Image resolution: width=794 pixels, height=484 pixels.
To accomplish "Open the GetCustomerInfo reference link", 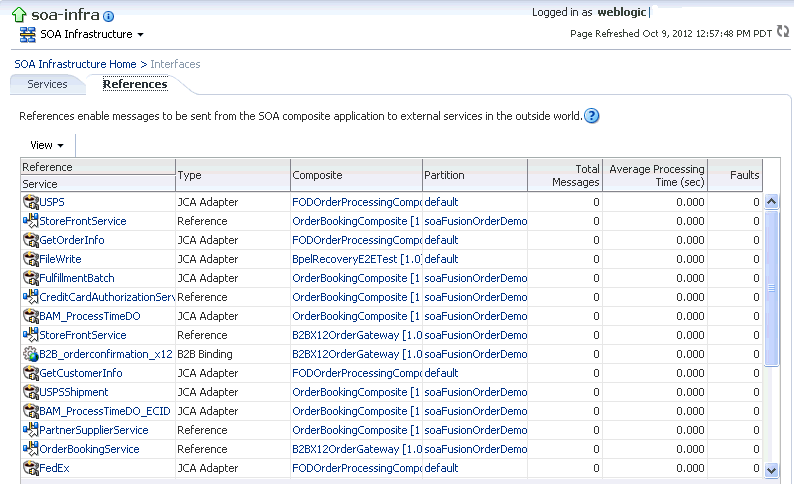I will click(x=81, y=373).
